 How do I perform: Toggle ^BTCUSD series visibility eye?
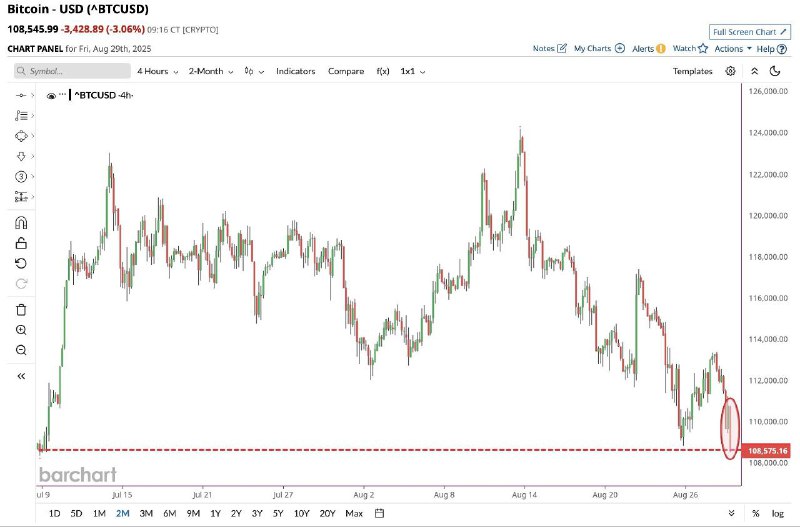pyautogui.click(x=51, y=95)
